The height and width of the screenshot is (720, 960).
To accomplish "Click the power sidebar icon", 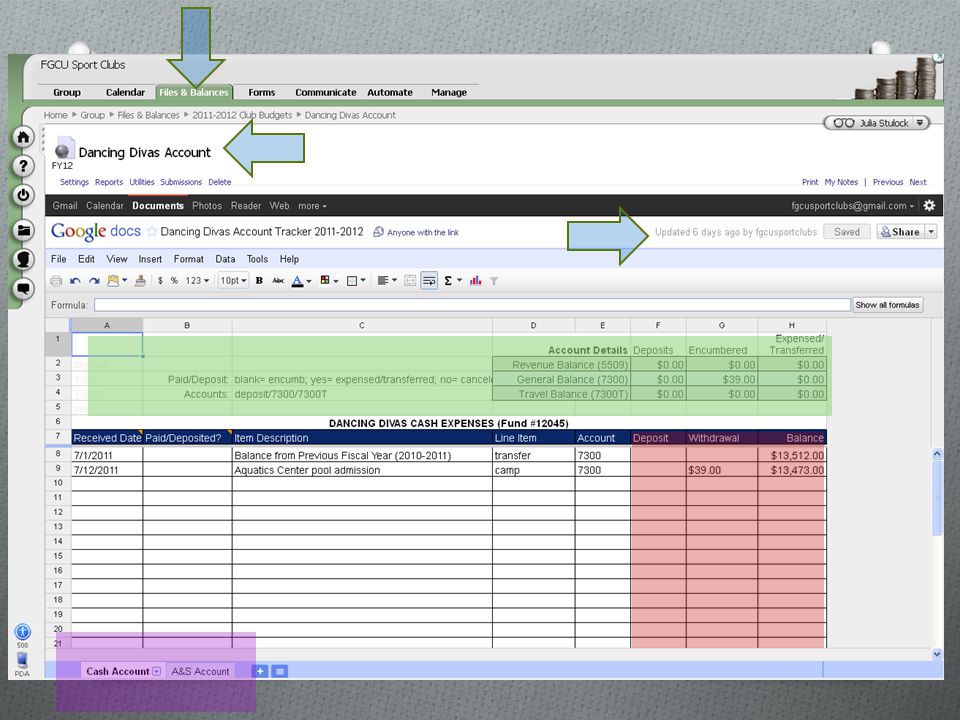I will point(23,195).
